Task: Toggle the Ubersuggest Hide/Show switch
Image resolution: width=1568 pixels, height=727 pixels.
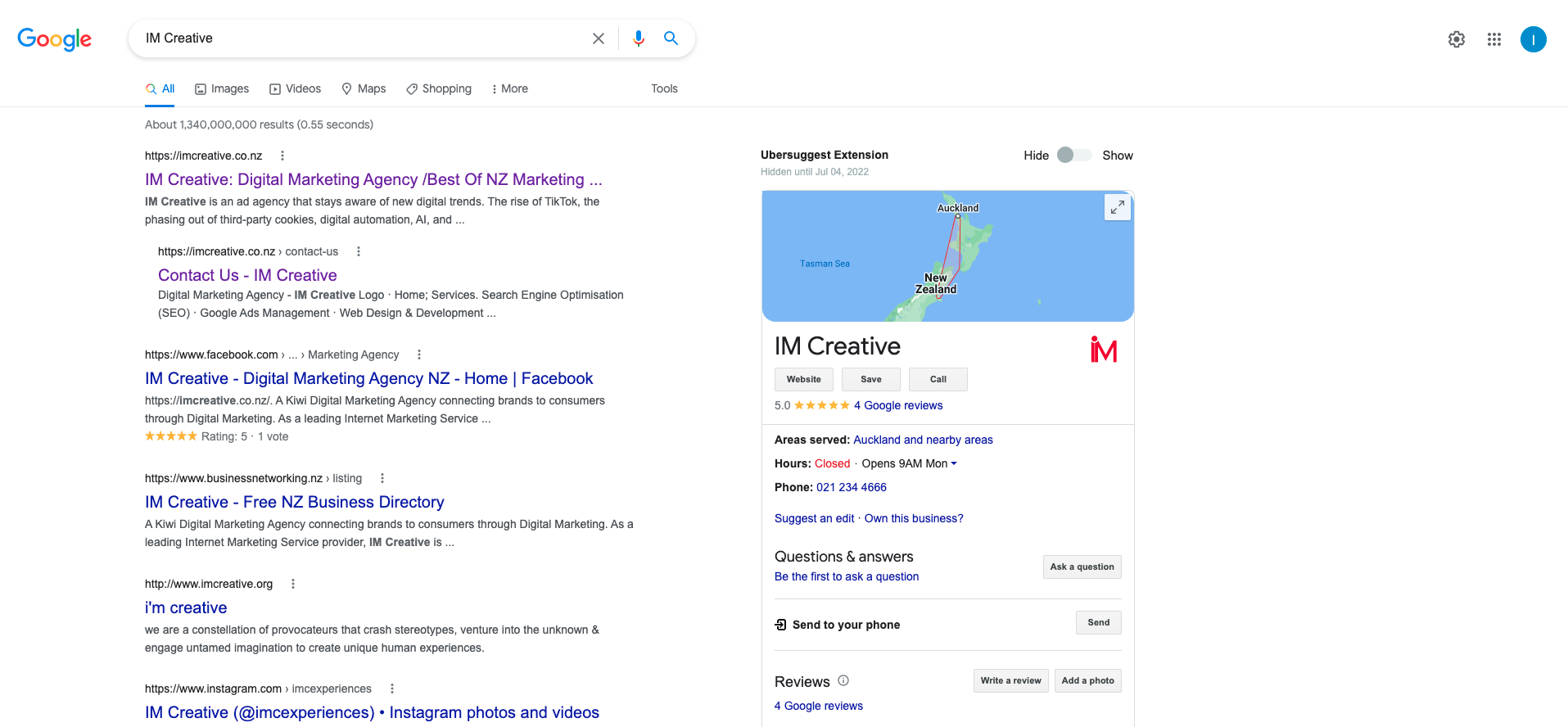Action: [x=1074, y=155]
